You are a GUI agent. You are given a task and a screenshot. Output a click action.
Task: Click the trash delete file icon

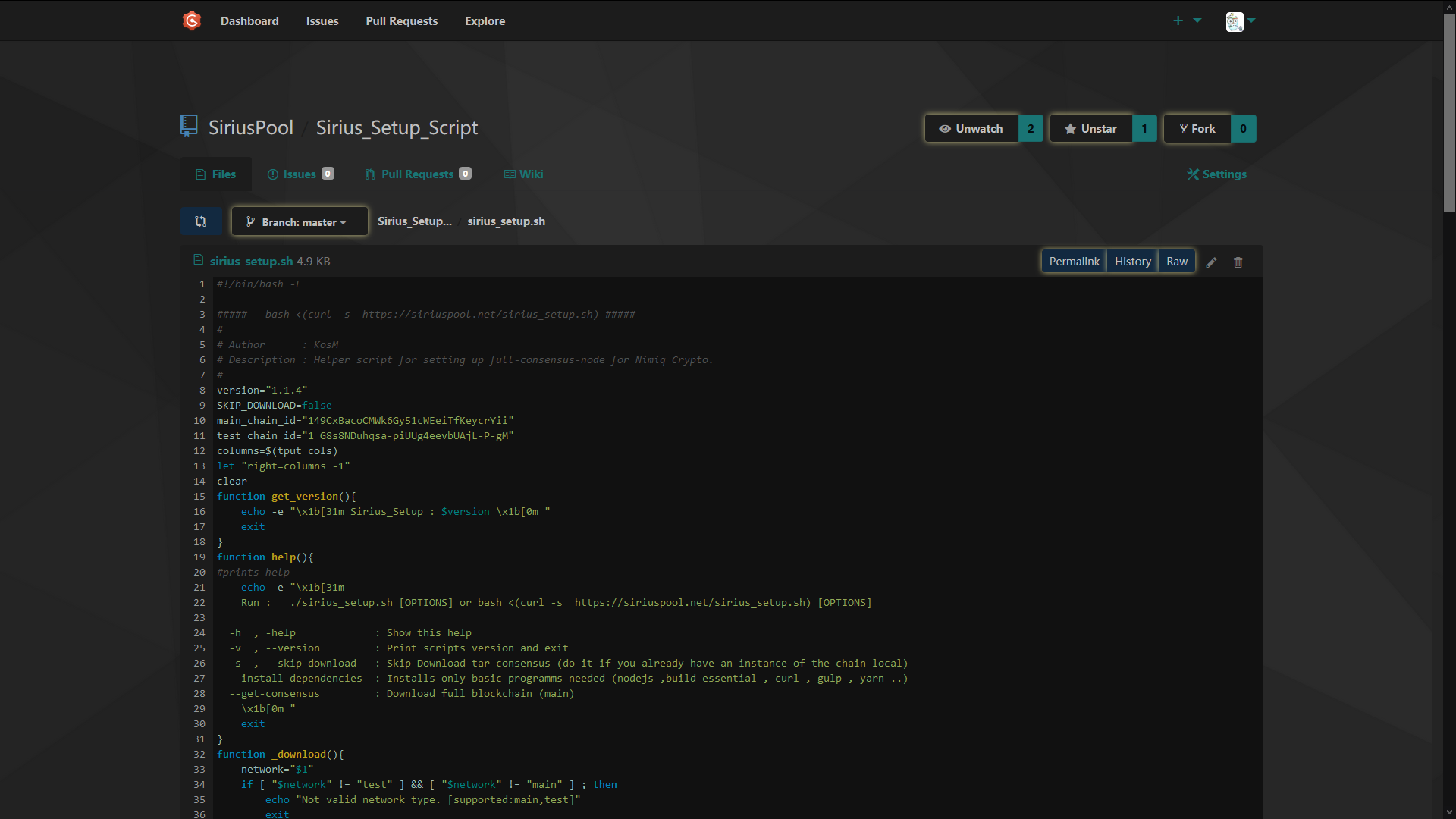tap(1238, 262)
